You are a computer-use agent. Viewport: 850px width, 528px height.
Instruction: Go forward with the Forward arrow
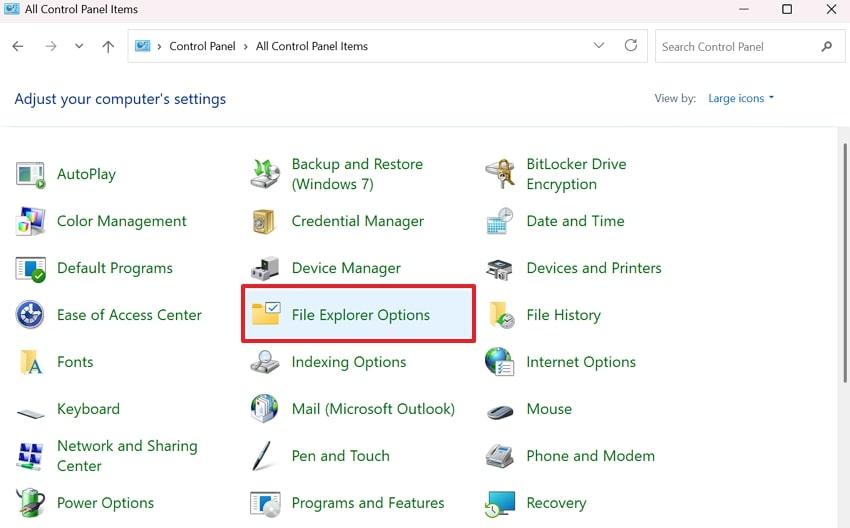[x=51, y=46]
